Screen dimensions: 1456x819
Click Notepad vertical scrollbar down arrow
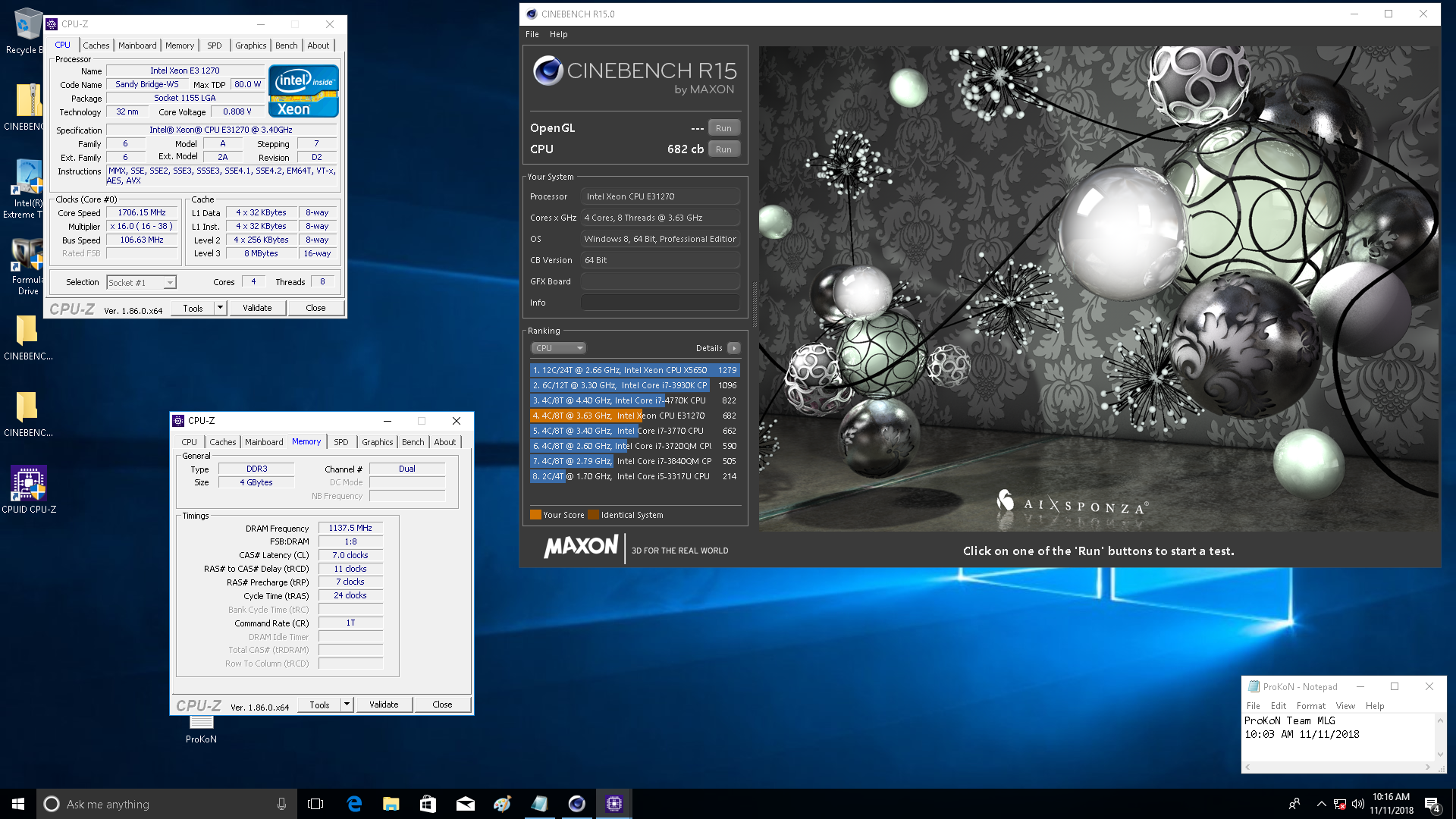[x=1440, y=755]
